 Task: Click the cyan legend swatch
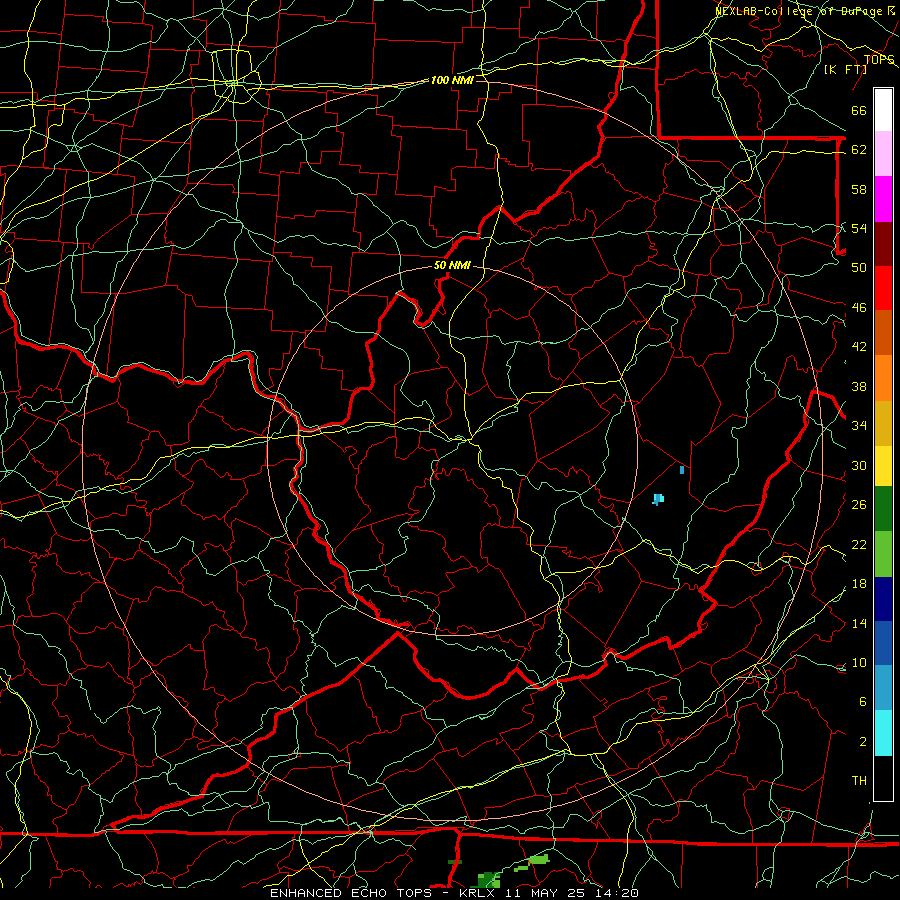click(883, 733)
